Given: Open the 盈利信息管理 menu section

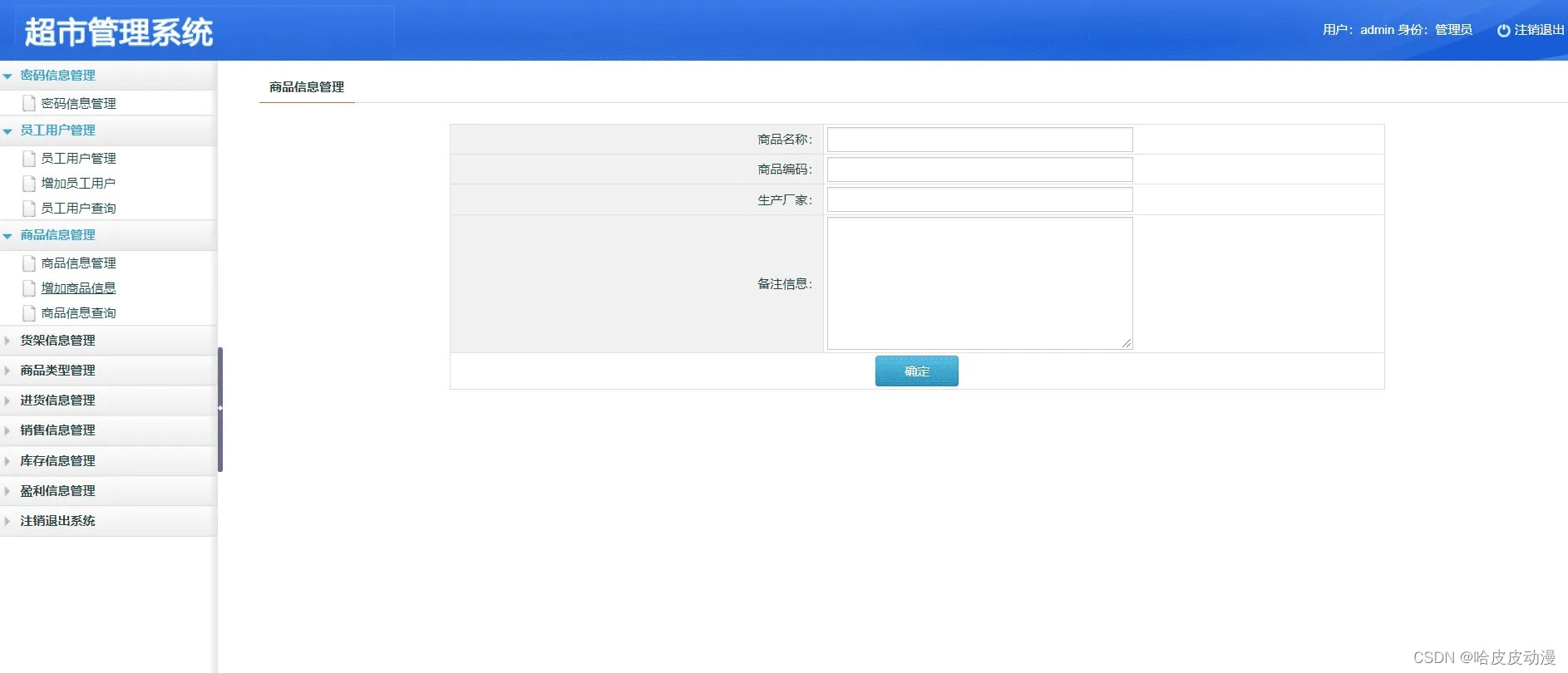Looking at the screenshot, I should pos(108,491).
